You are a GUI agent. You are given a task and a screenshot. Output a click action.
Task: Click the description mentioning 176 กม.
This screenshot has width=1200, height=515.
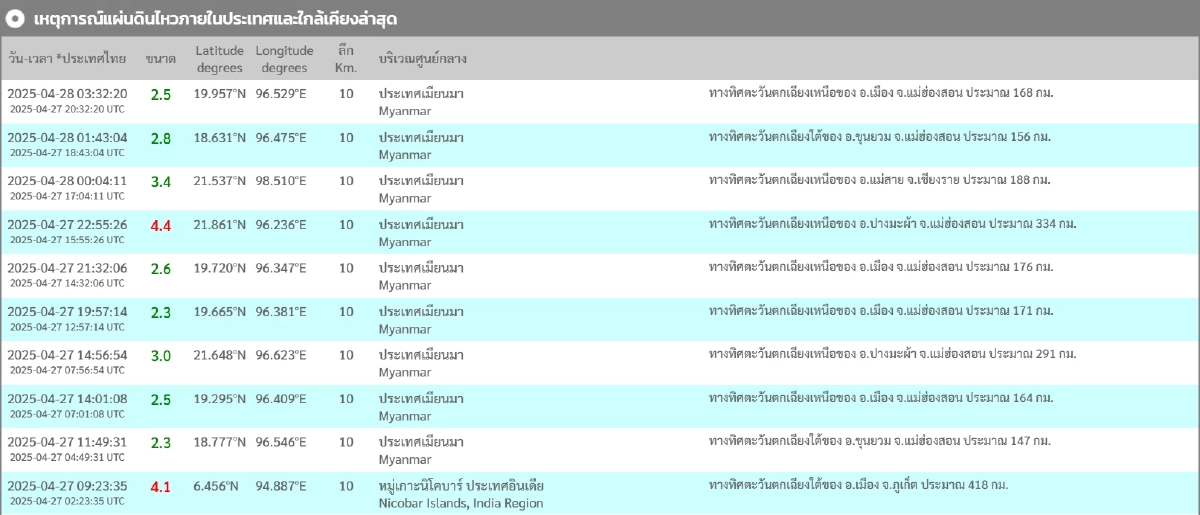pos(881,268)
